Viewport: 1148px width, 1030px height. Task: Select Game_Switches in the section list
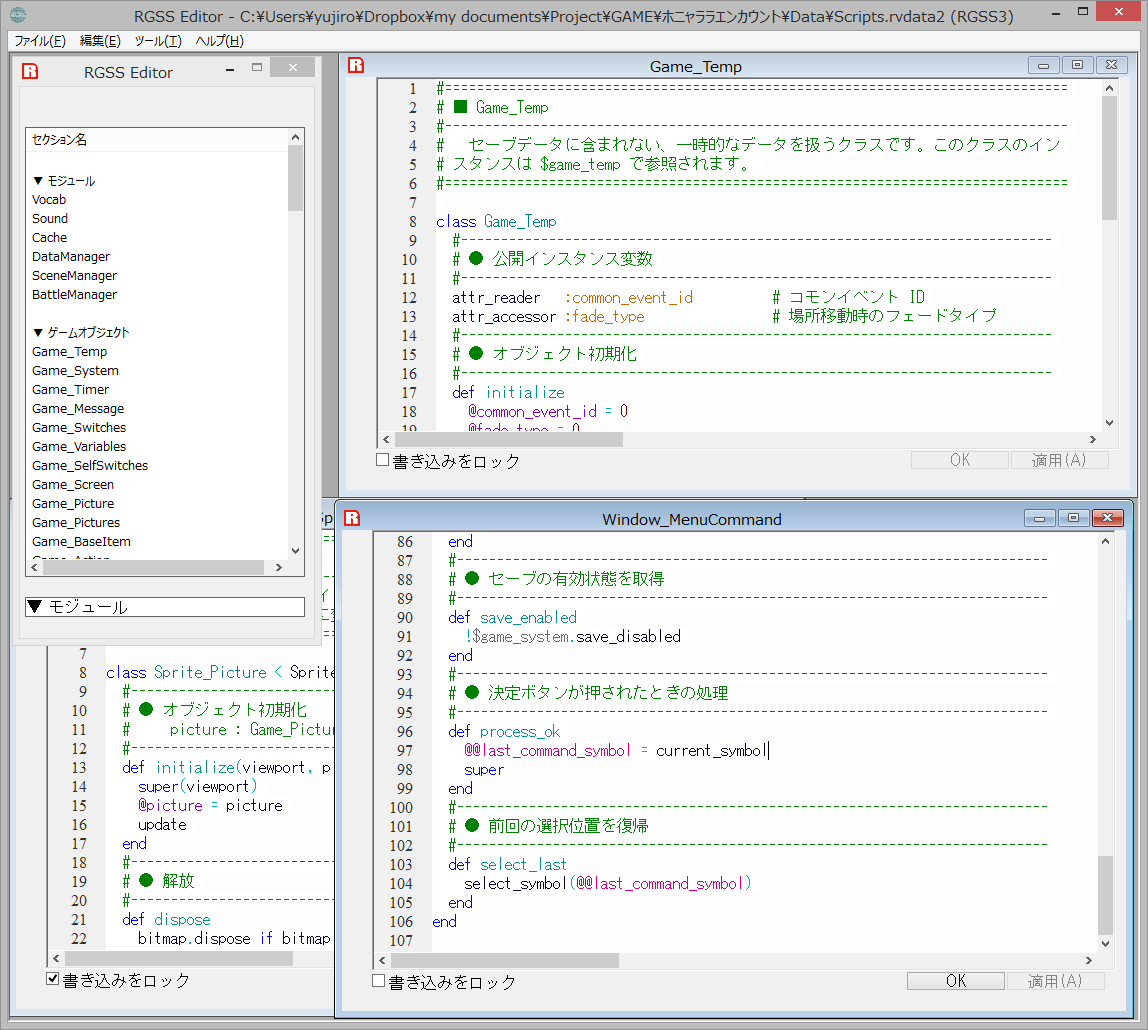click(79, 427)
